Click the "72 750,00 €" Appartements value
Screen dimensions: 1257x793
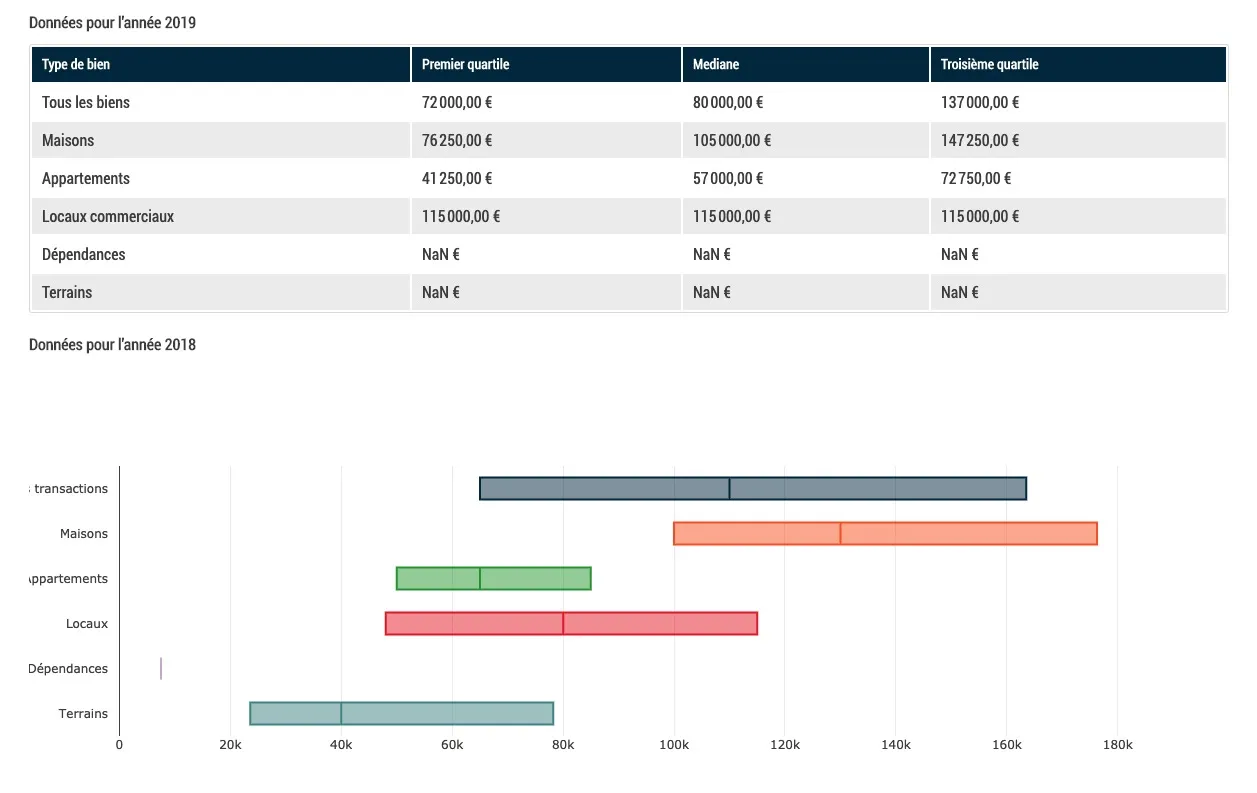(x=976, y=178)
